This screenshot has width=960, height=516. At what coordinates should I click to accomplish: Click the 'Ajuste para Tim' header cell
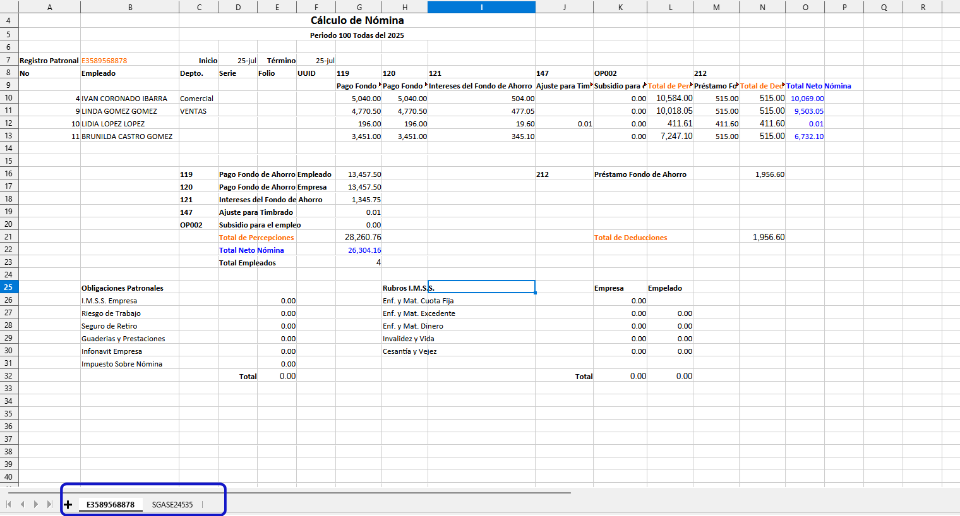[x=563, y=86]
